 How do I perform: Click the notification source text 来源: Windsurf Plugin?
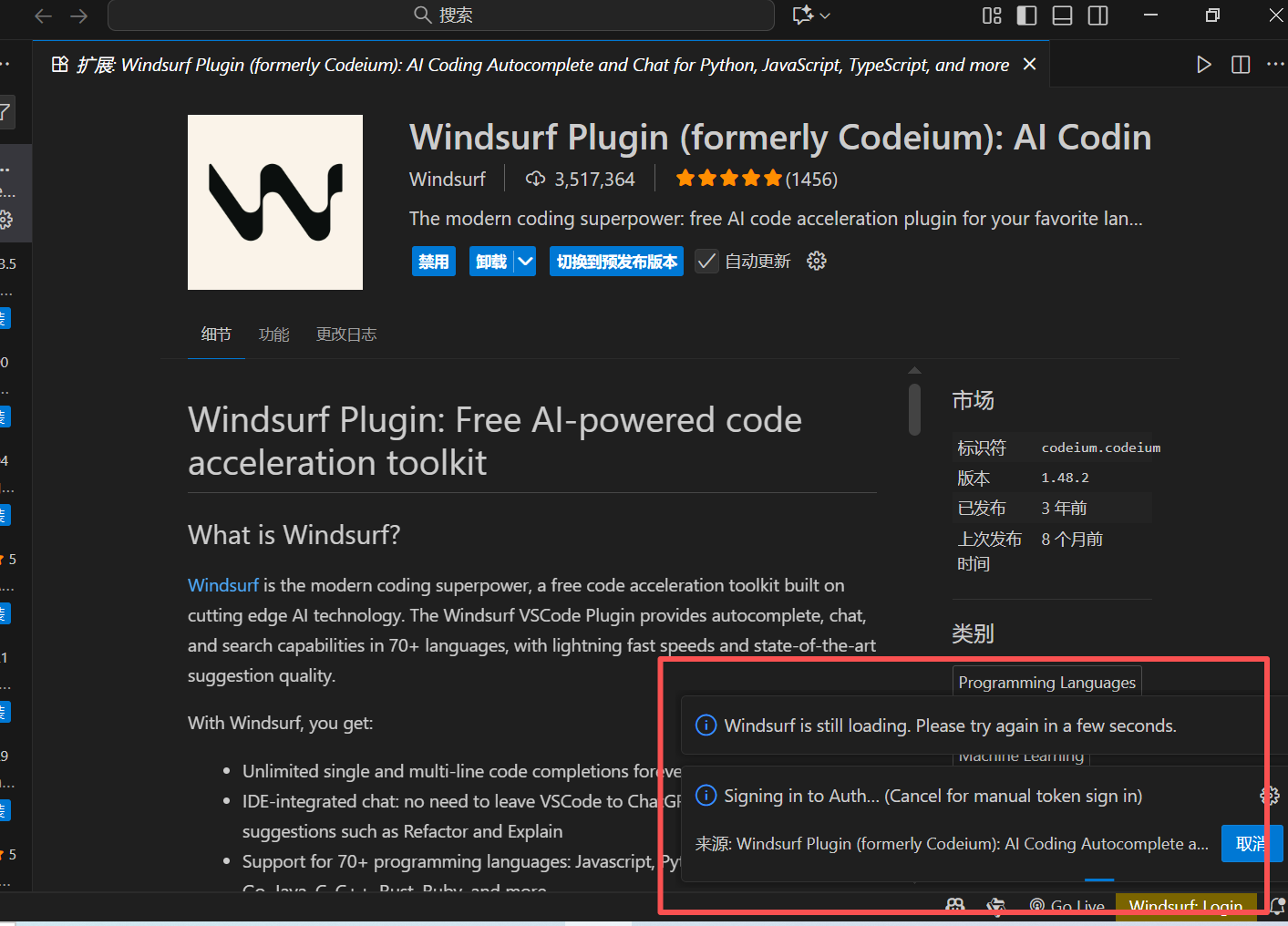pyautogui.click(x=953, y=844)
